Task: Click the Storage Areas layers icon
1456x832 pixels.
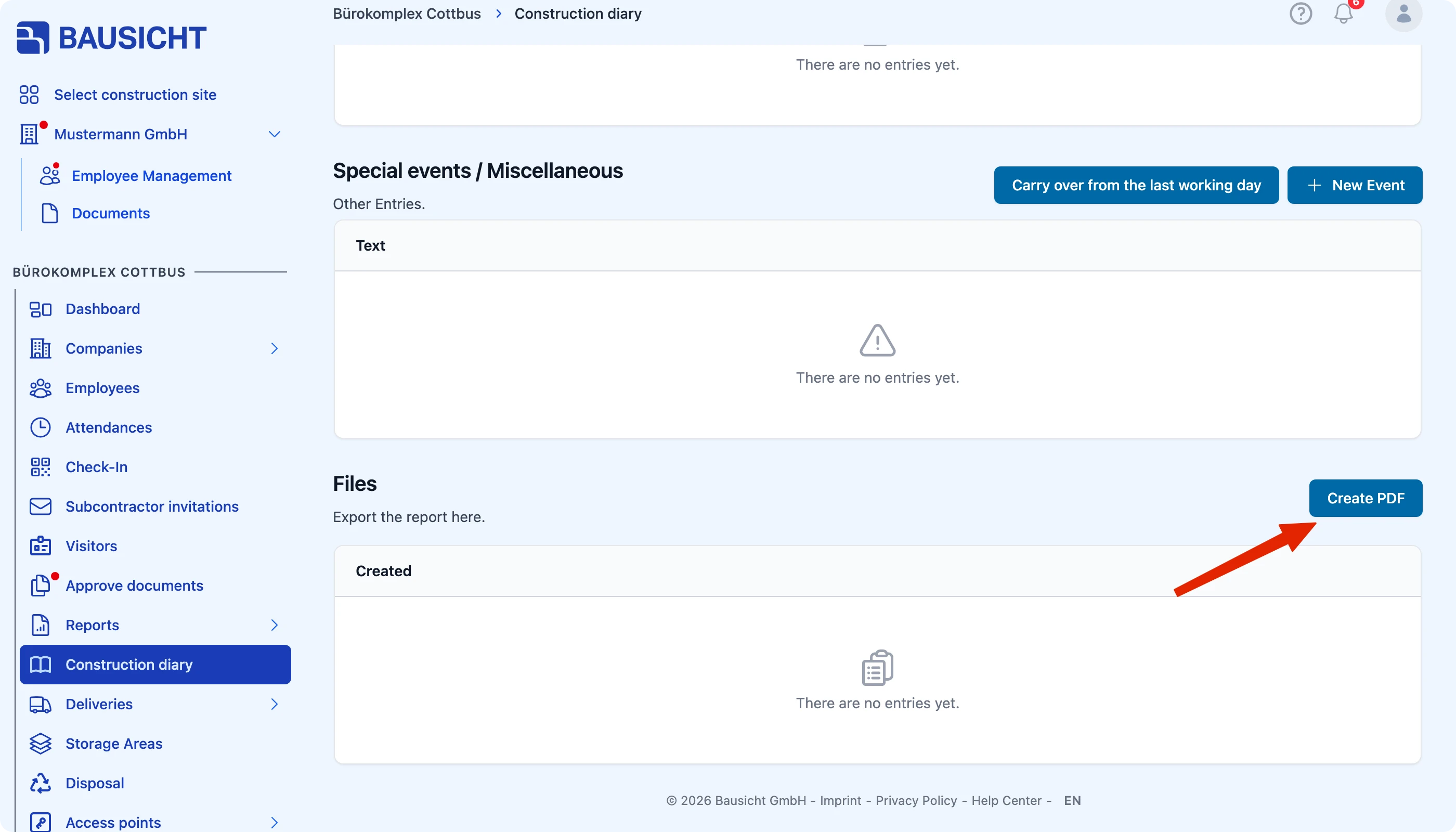Action: (x=41, y=744)
